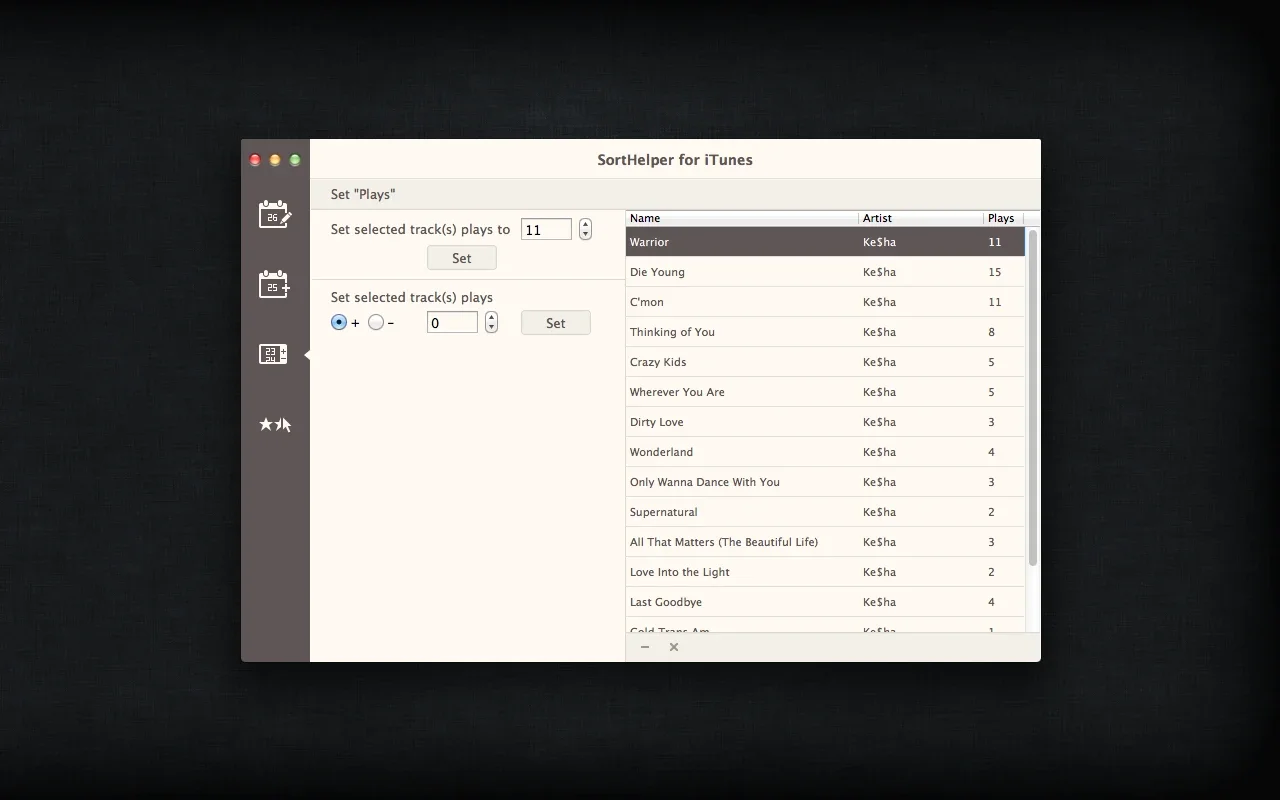The width and height of the screenshot is (1280, 800).
Task: Select the play count calculator sidebar icon
Action: [273, 354]
